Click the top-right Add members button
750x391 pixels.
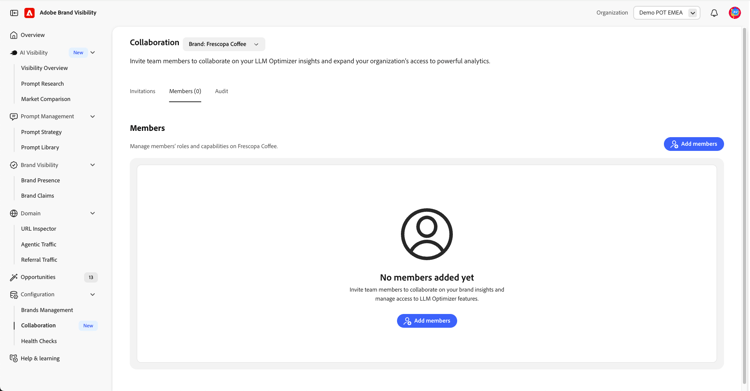(x=694, y=144)
